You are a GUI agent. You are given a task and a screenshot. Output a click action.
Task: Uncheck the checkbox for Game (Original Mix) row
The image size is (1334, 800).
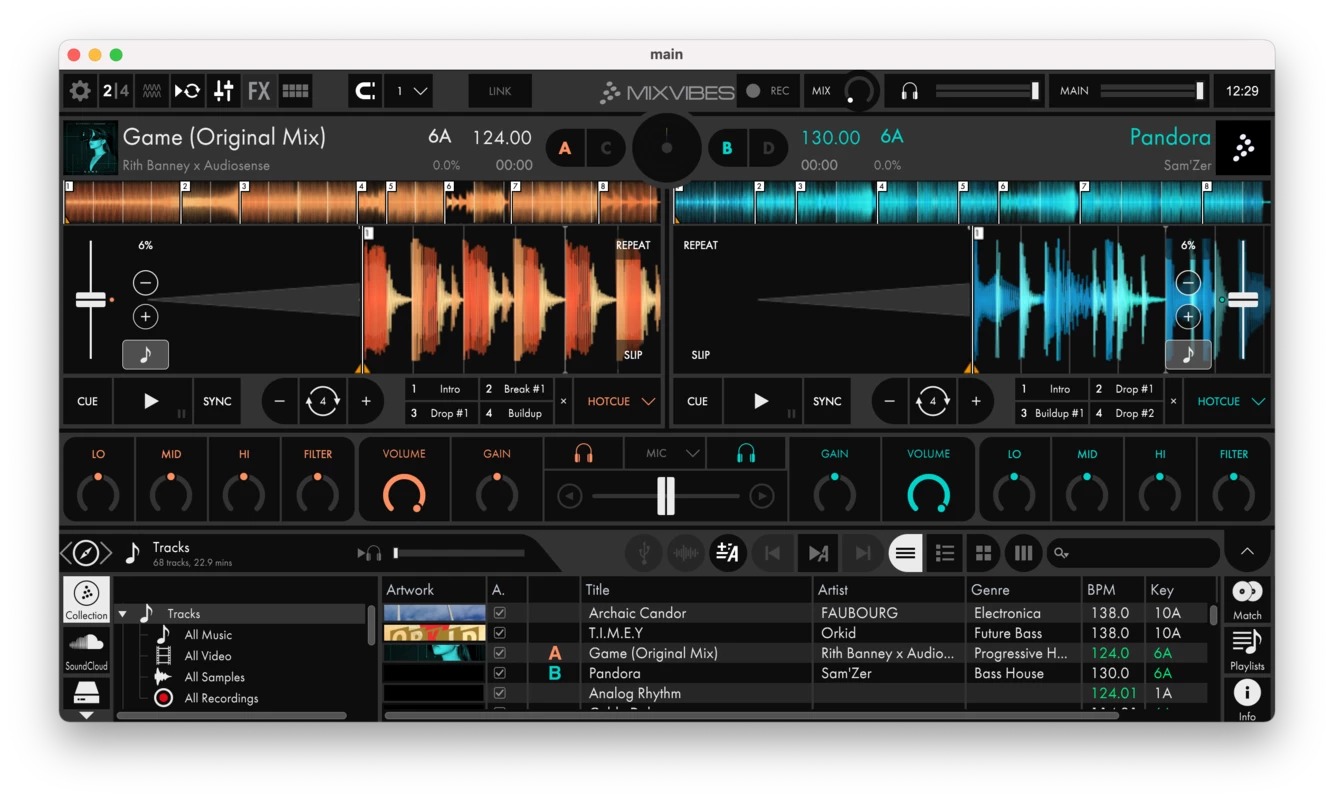(500, 653)
